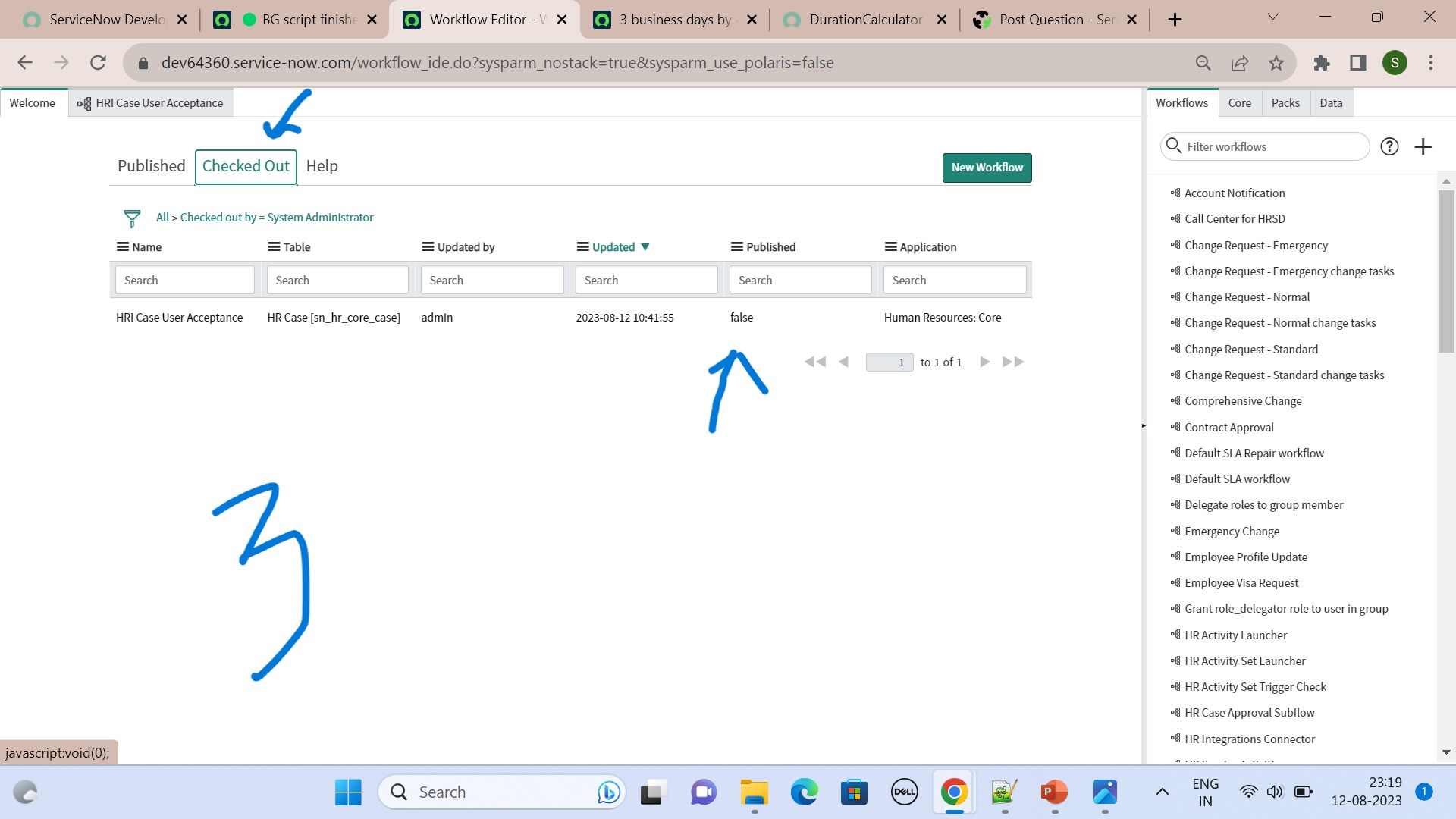This screenshot has height=819, width=1456.
Task: Switch to BG script finished browser tab
Action: [x=295, y=20]
